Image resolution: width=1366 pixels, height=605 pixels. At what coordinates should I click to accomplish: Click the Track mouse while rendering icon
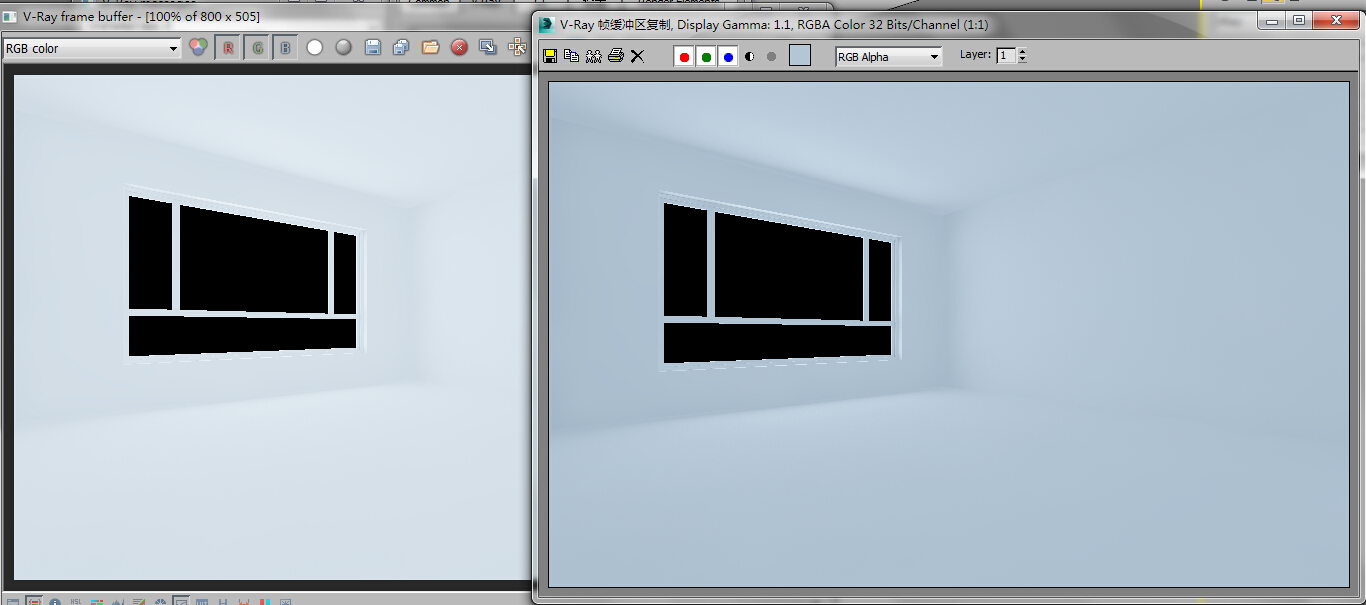(517, 47)
